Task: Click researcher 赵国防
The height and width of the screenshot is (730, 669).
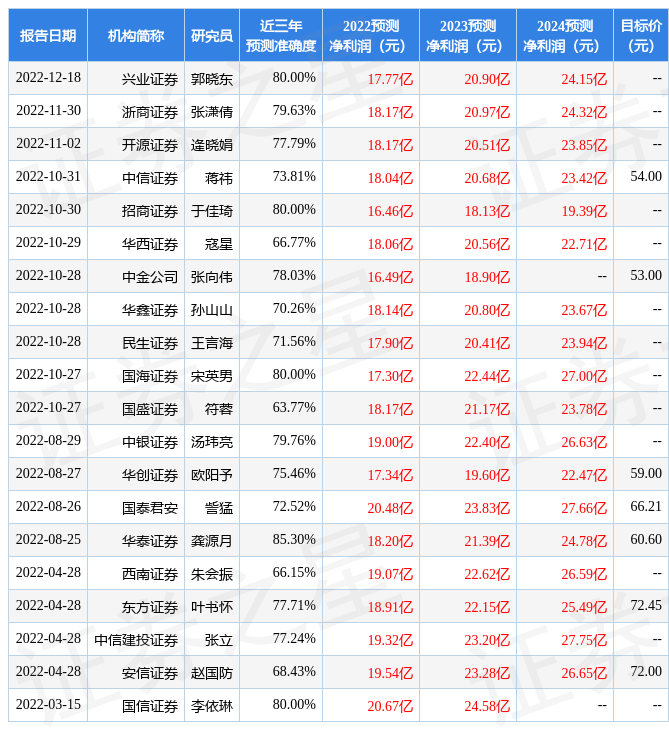Action: tap(212, 673)
